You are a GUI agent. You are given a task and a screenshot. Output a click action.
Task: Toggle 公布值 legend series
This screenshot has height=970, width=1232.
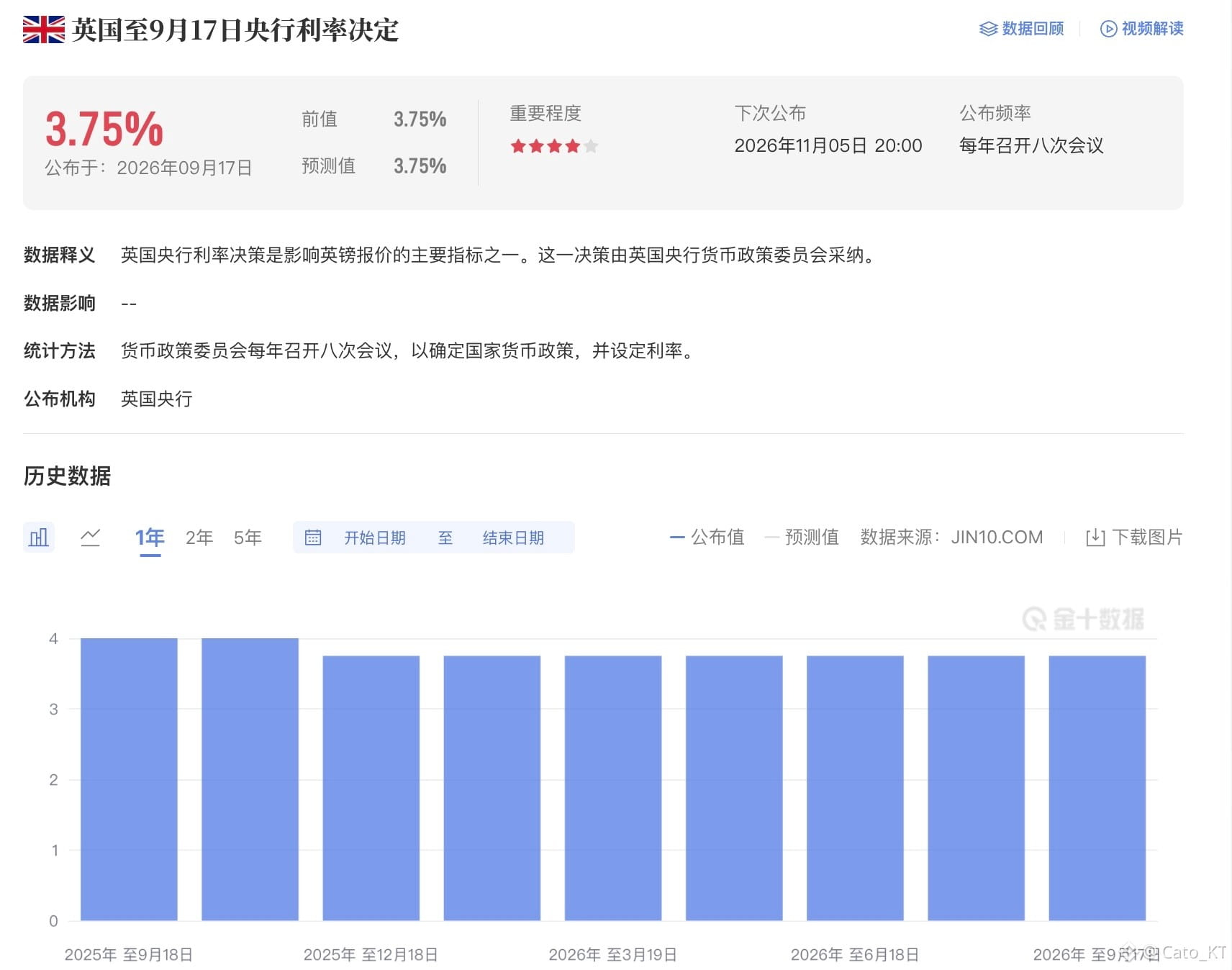point(707,537)
